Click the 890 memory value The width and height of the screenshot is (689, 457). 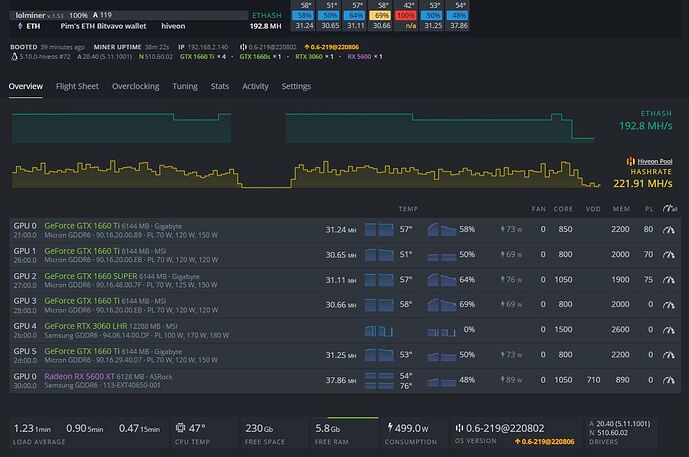622,380
